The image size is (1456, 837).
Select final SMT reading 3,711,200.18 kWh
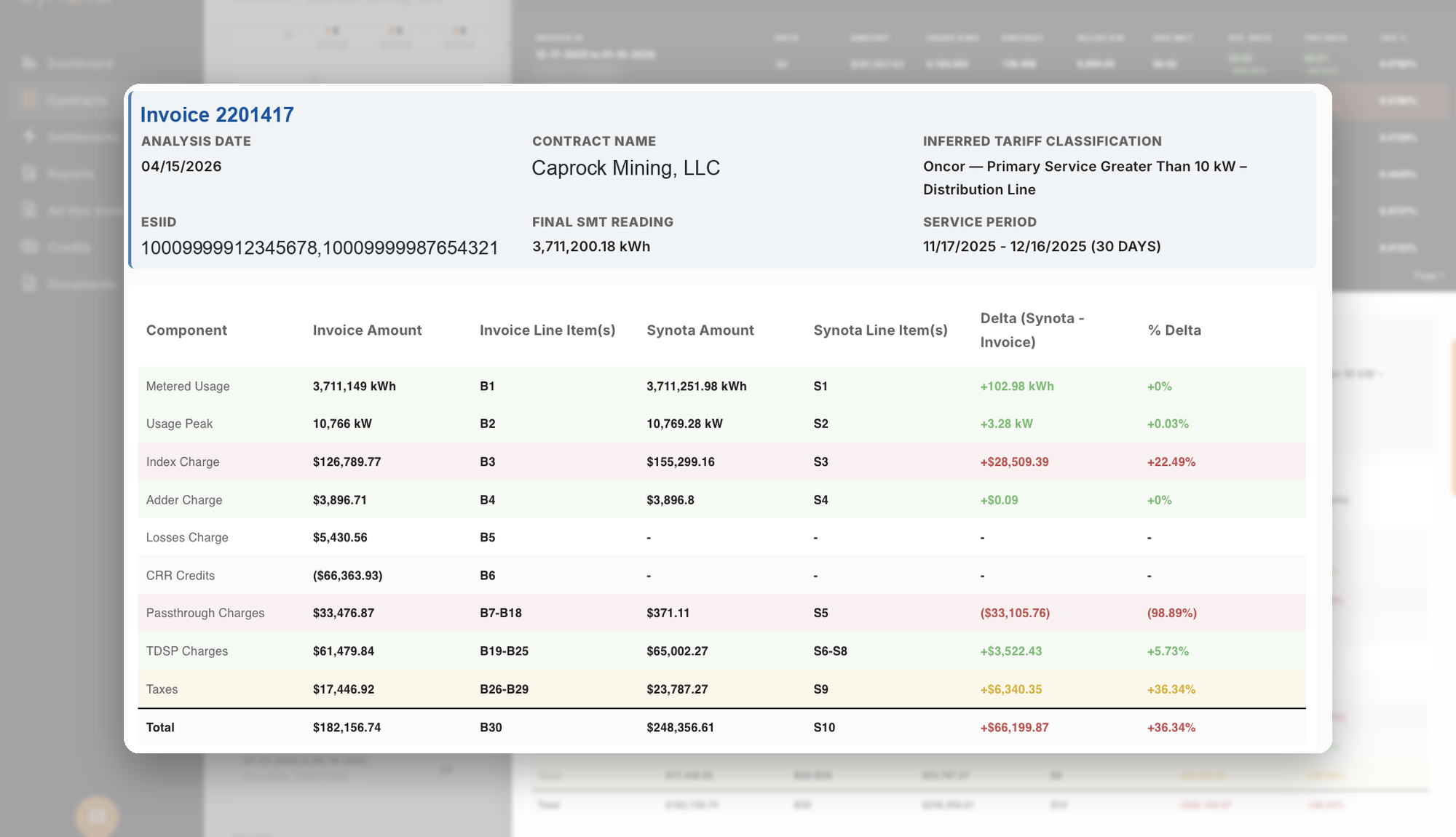click(x=591, y=247)
